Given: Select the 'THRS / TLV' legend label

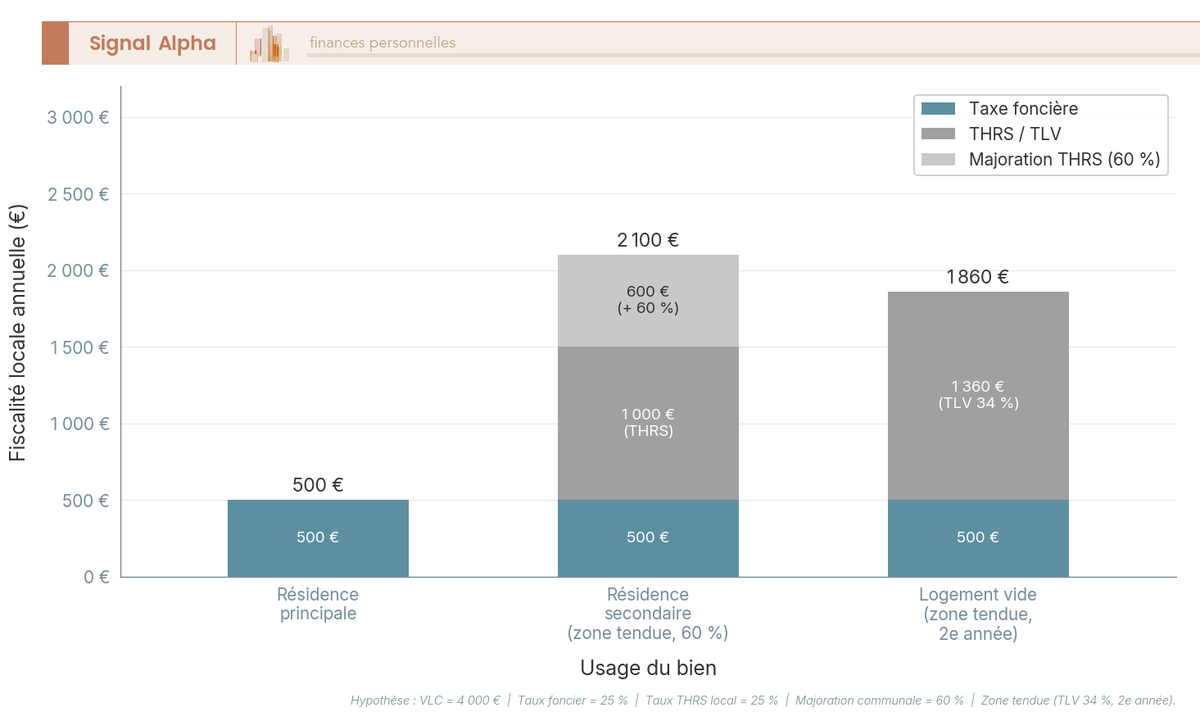Looking at the screenshot, I should pos(1015,134).
